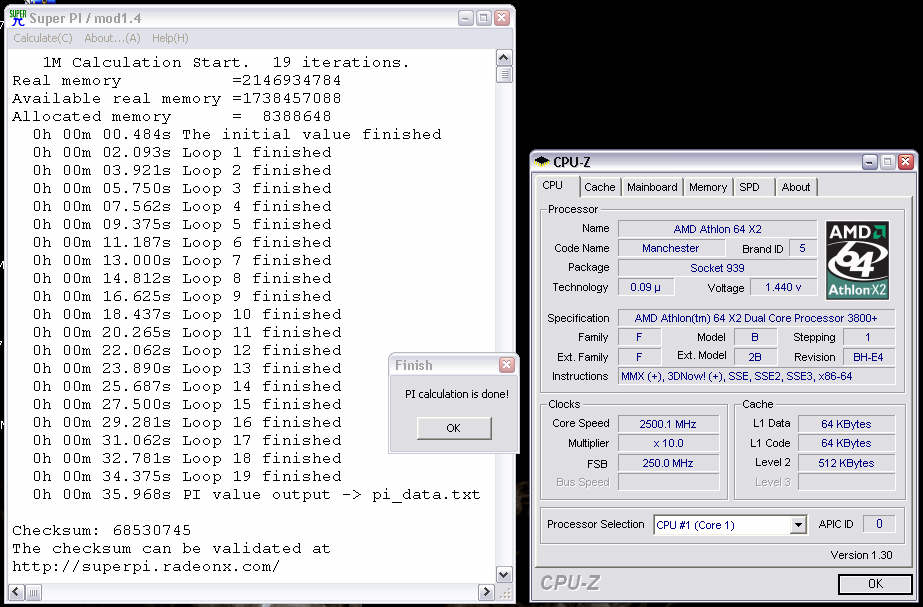Switch to the Mainboard tab in CPU-Z
This screenshot has width=923, height=607.
point(652,187)
